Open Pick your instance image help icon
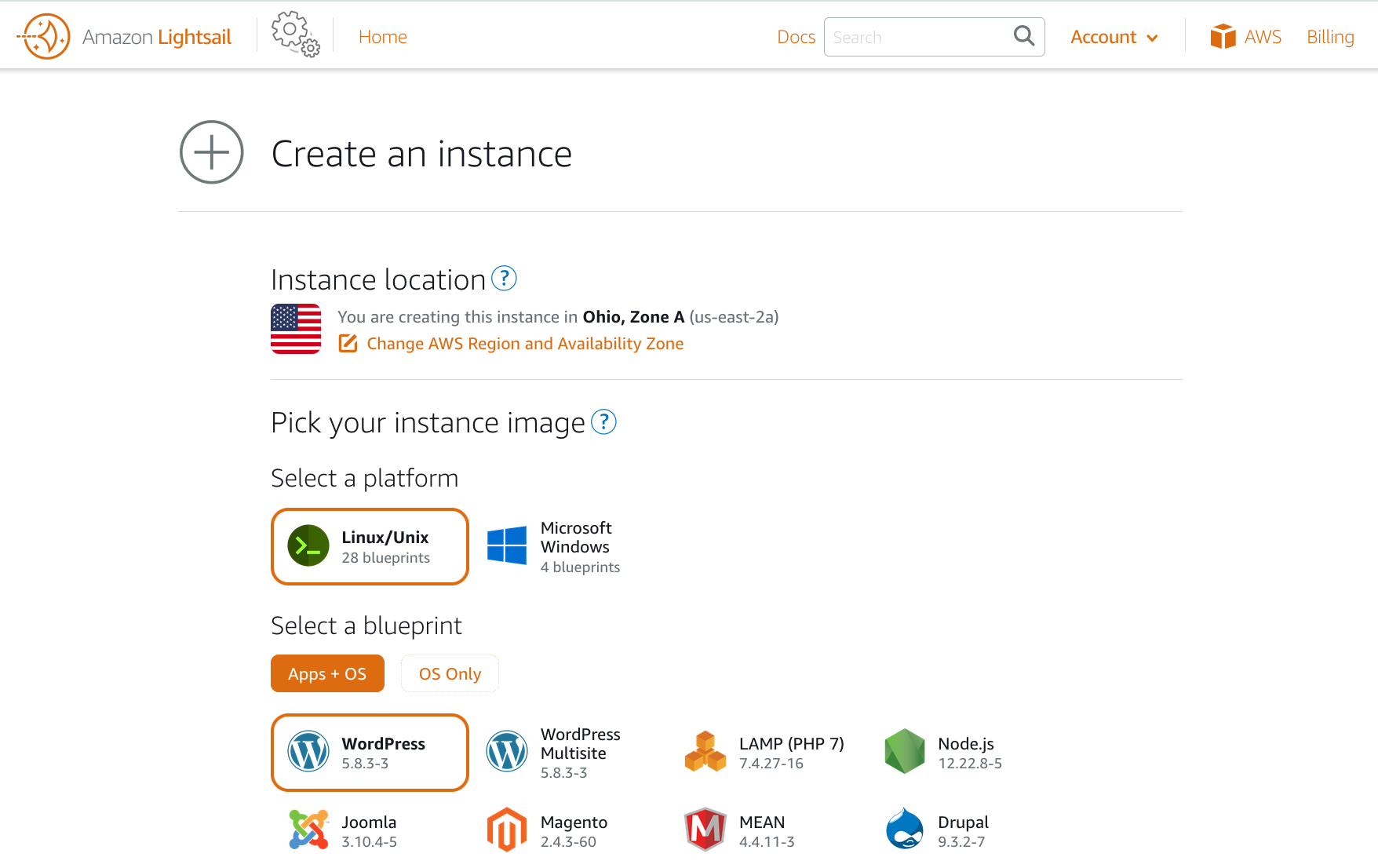Screen dimensions: 1378x868 point(603,421)
